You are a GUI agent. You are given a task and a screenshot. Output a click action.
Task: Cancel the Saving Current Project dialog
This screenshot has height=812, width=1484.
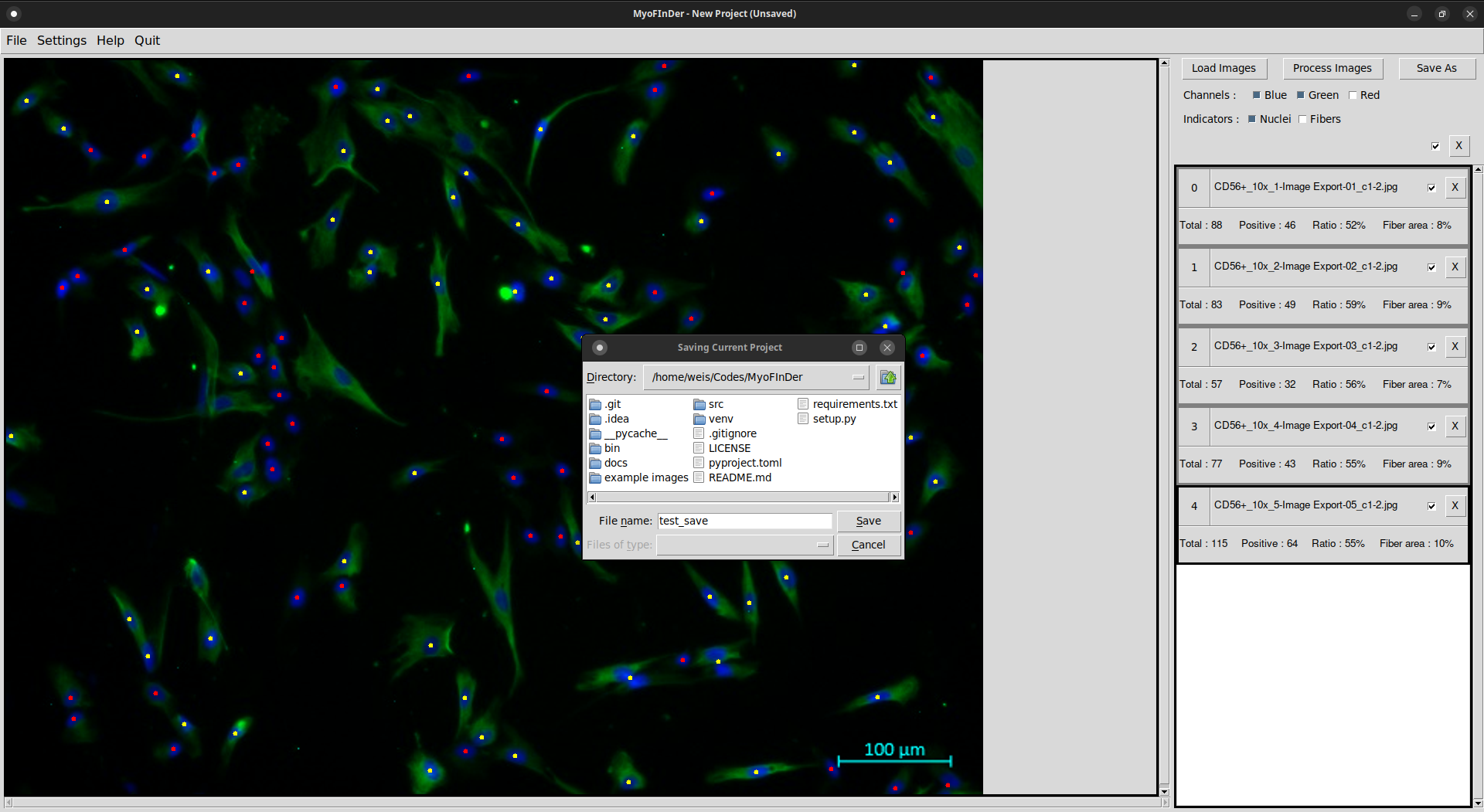point(869,545)
